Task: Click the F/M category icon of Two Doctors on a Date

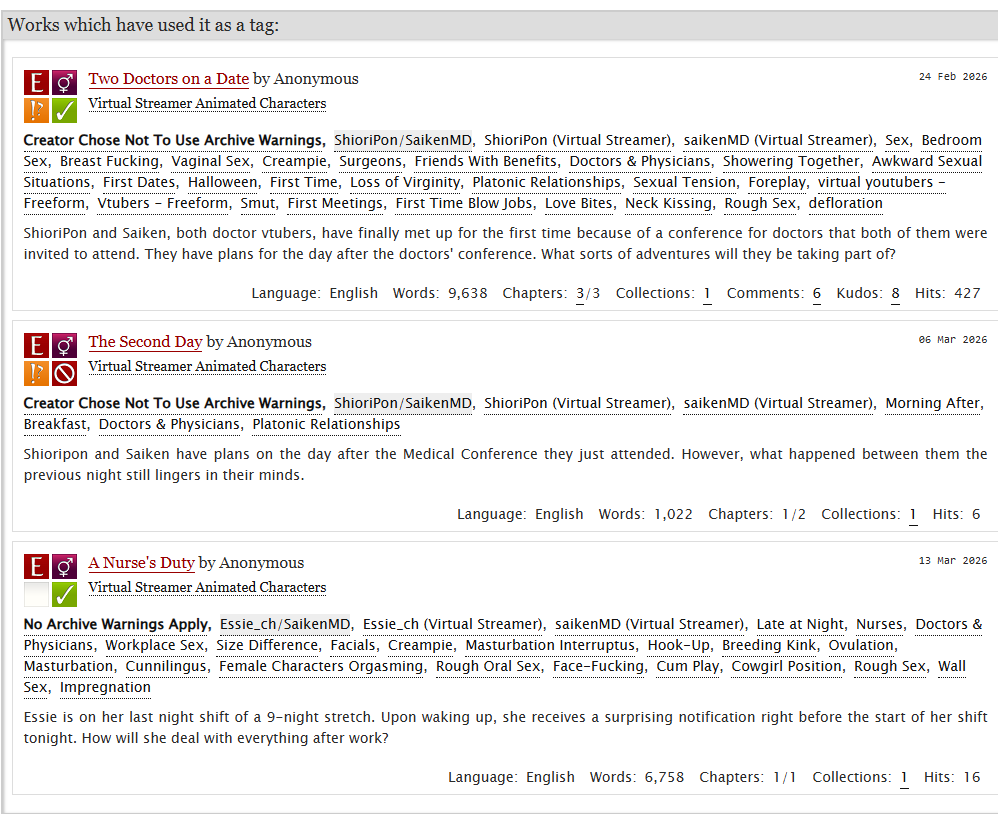Action: click(x=64, y=83)
